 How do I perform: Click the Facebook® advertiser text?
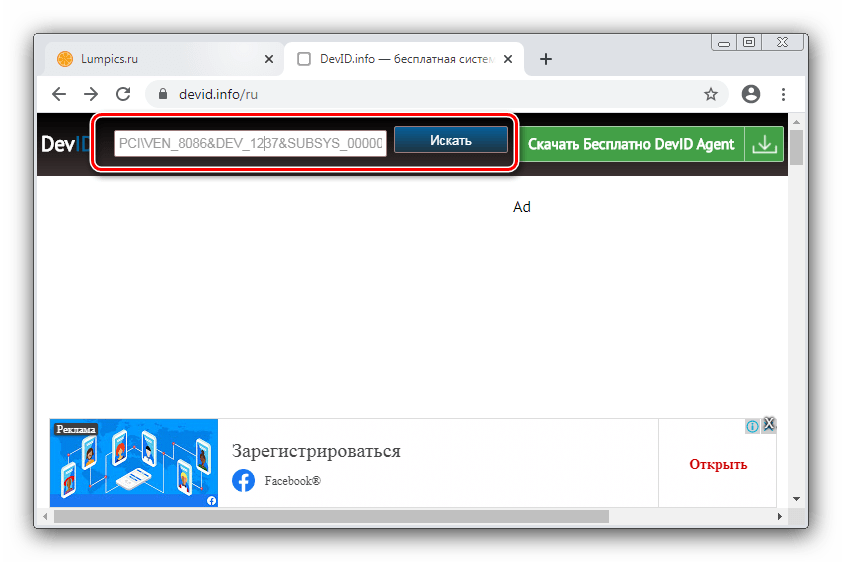click(x=292, y=481)
